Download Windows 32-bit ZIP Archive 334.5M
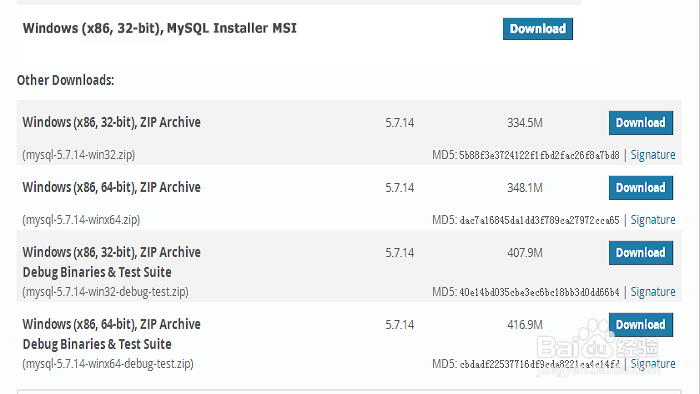The width and height of the screenshot is (700, 394). click(641, 123)
